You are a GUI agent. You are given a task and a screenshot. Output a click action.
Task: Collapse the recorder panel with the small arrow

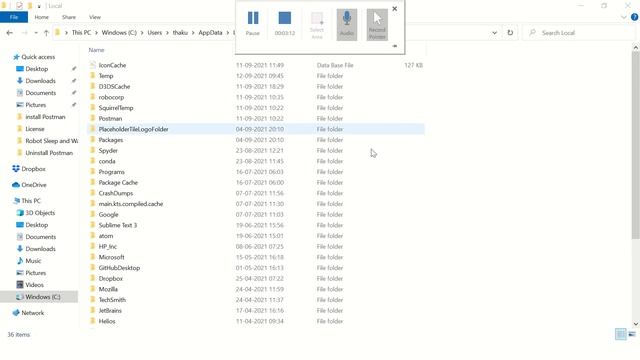tap(395, 46)
